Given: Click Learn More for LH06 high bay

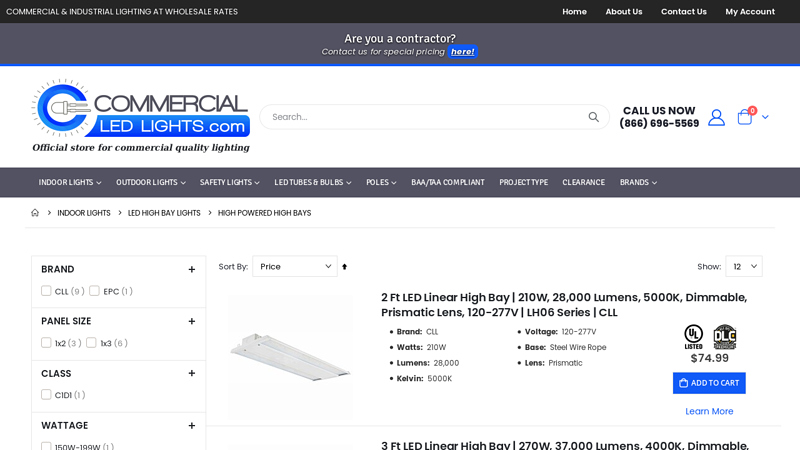Looking at the screenshot, I should coord(709,411).
